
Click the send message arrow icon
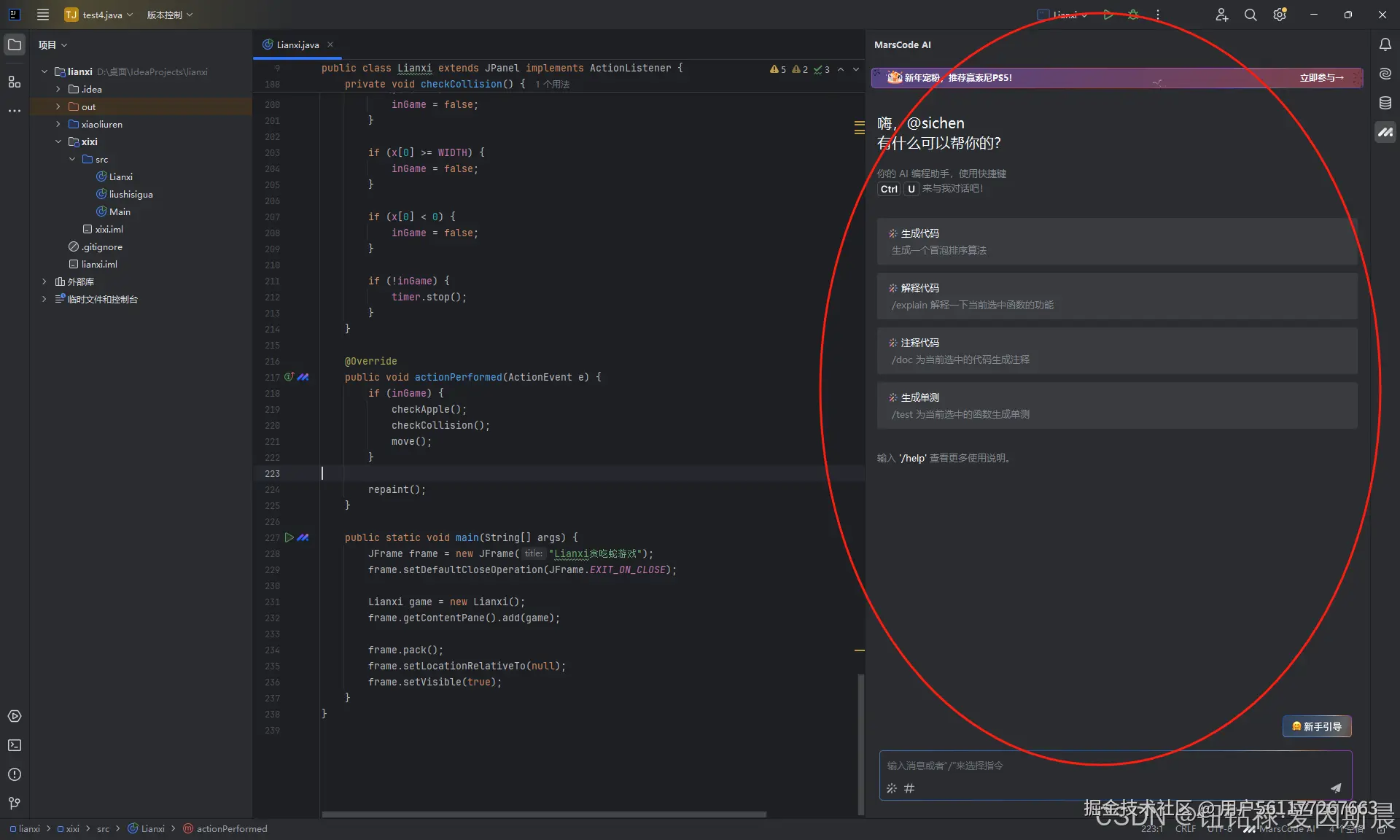click(1335, 787)
